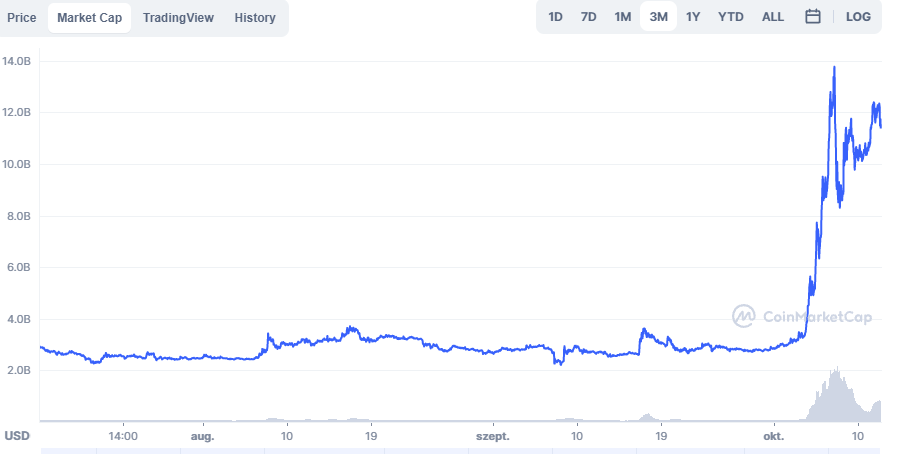Select the YTD range button
The width and height of the screenshot is (910, 454).
tap(731, 17)
